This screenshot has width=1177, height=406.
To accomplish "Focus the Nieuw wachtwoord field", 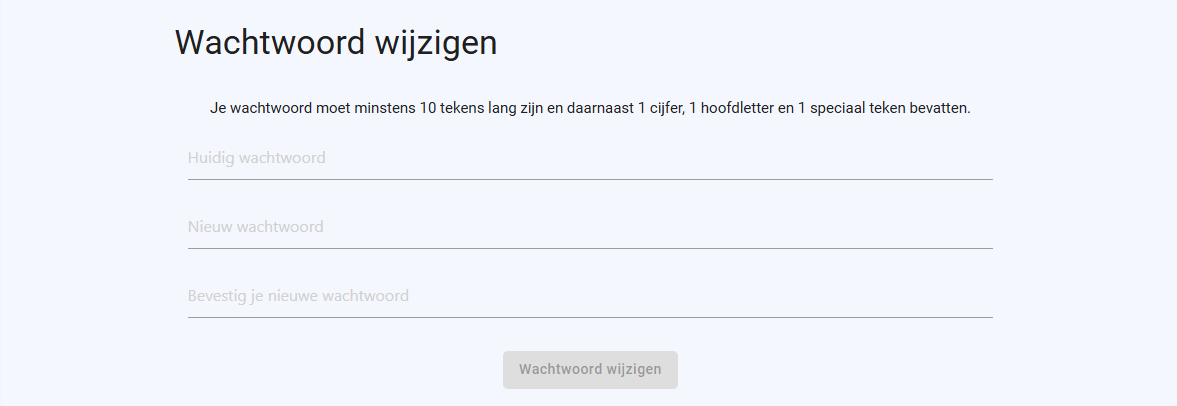I will [x=590, y=227].
